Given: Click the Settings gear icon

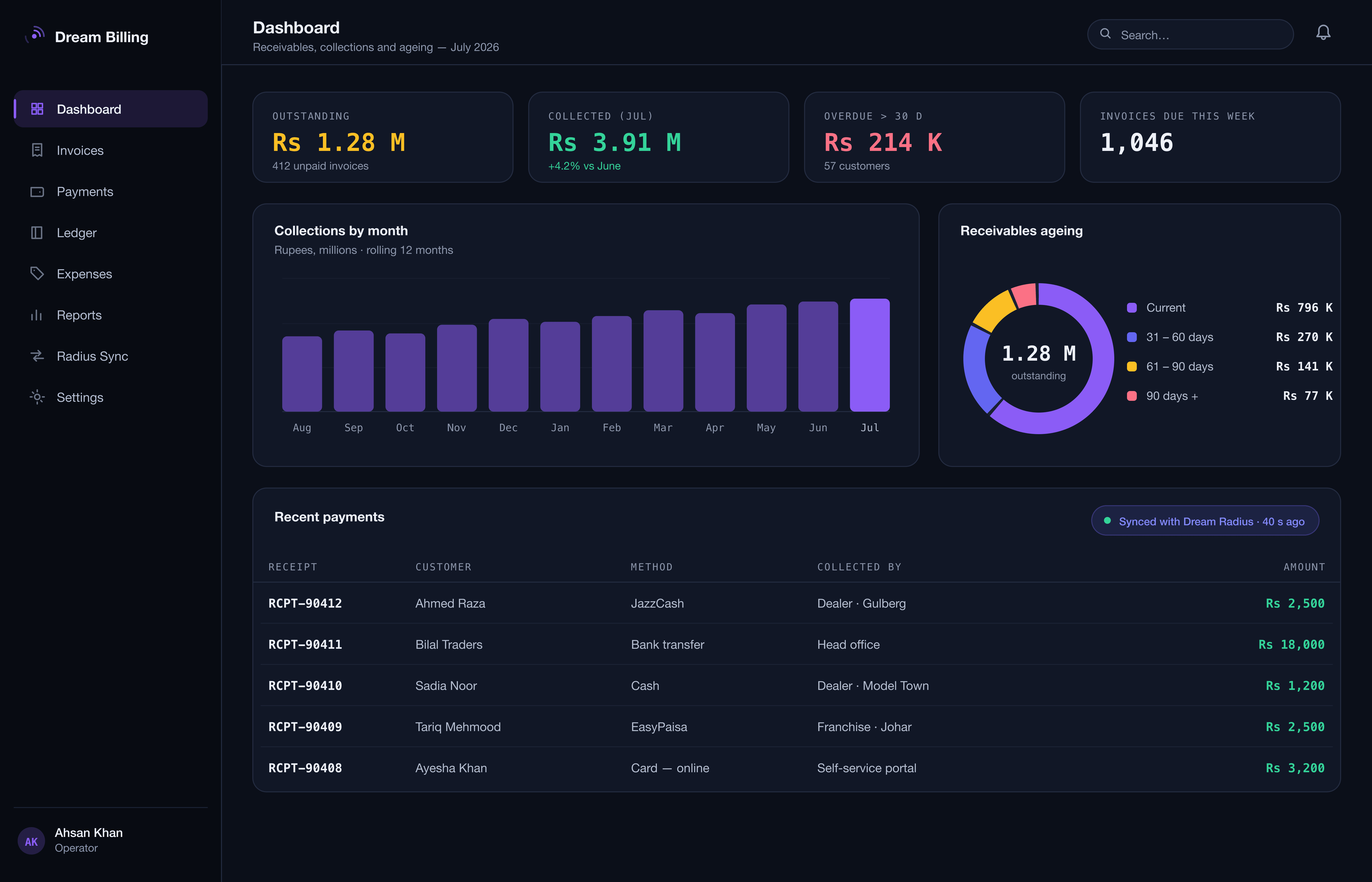Looking at the screenshot, I should click(x=37, y=397).
